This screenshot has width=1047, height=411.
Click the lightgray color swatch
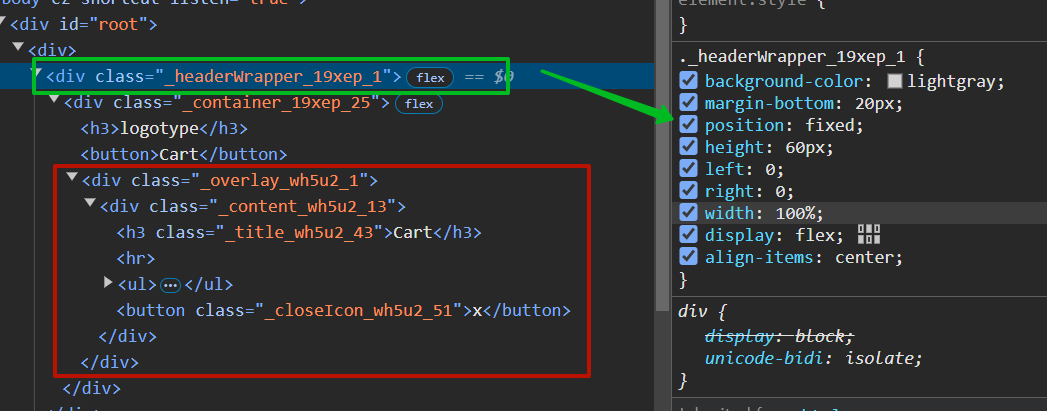click(895, 82)
